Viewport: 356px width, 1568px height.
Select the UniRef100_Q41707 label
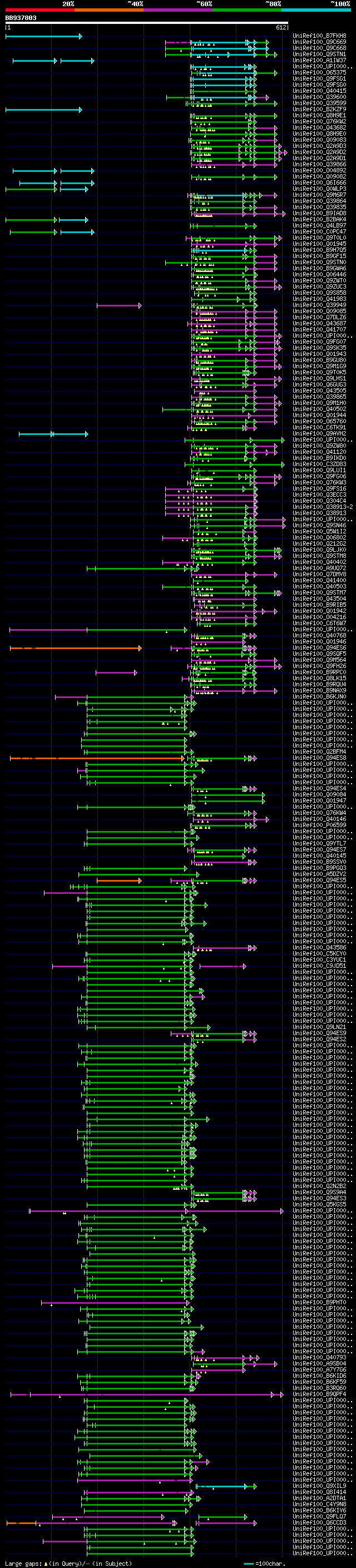pos(319,329)
